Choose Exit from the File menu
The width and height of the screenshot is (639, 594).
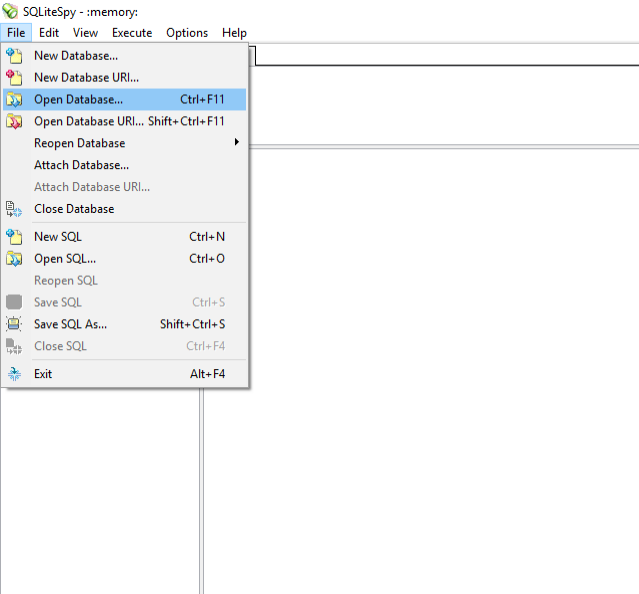point(124,374)
